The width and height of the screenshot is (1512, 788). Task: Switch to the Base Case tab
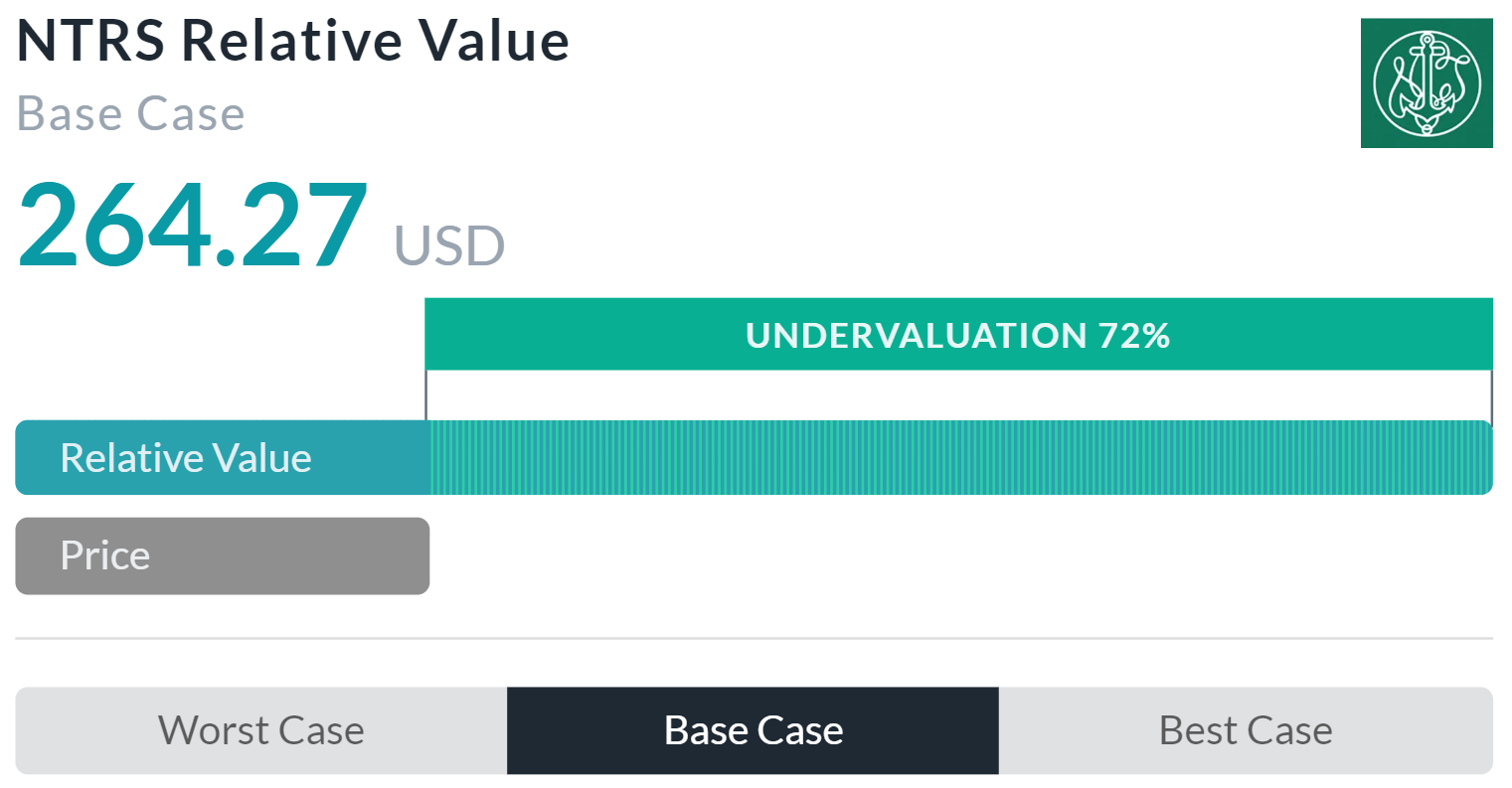point(753,730)
